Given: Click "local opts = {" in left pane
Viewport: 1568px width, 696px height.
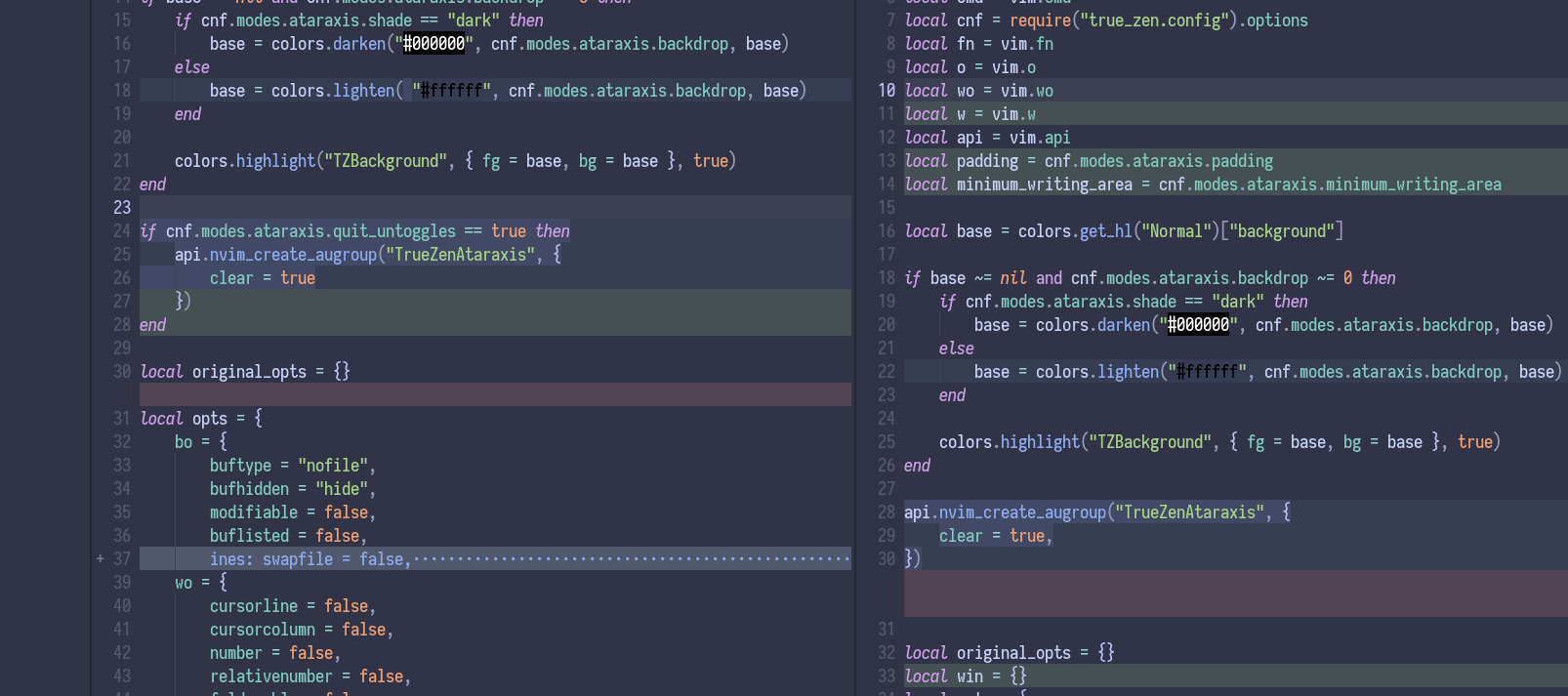Looking at the screenshot, I should (201, 419).
